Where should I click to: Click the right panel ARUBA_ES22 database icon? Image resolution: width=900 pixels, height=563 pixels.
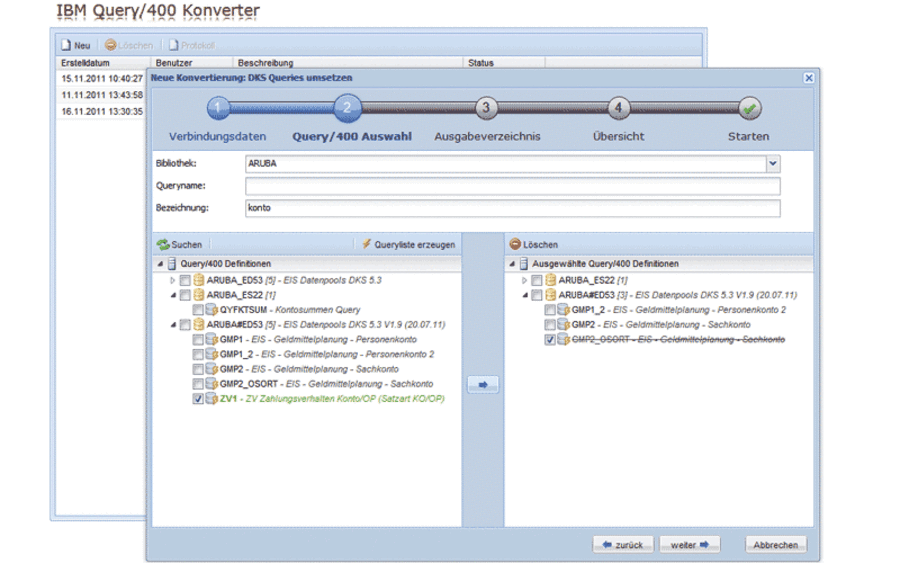click(550, 280)
